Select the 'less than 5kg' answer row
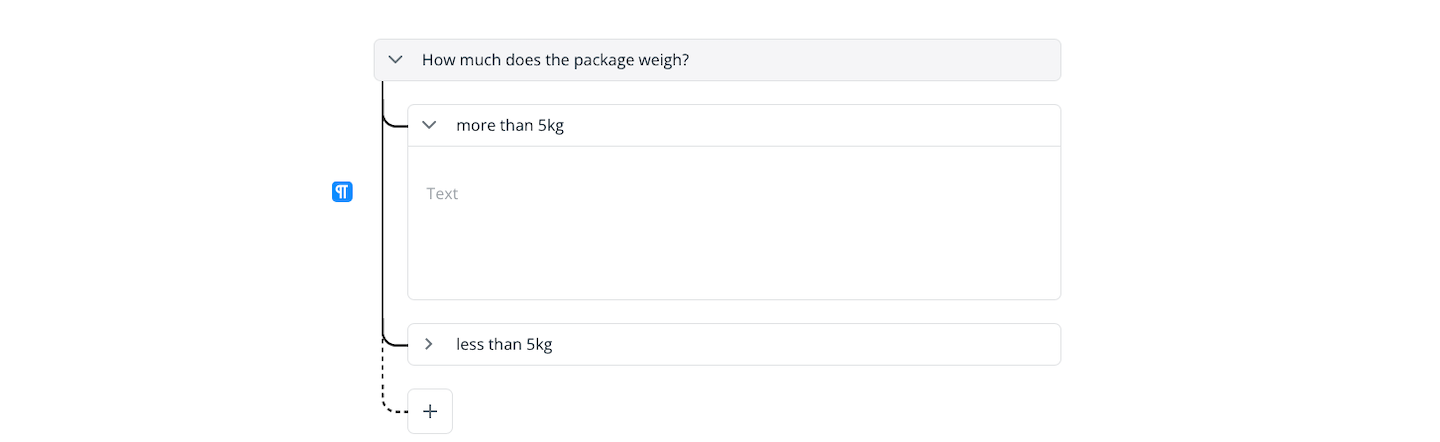 click(x=734, y=344)
